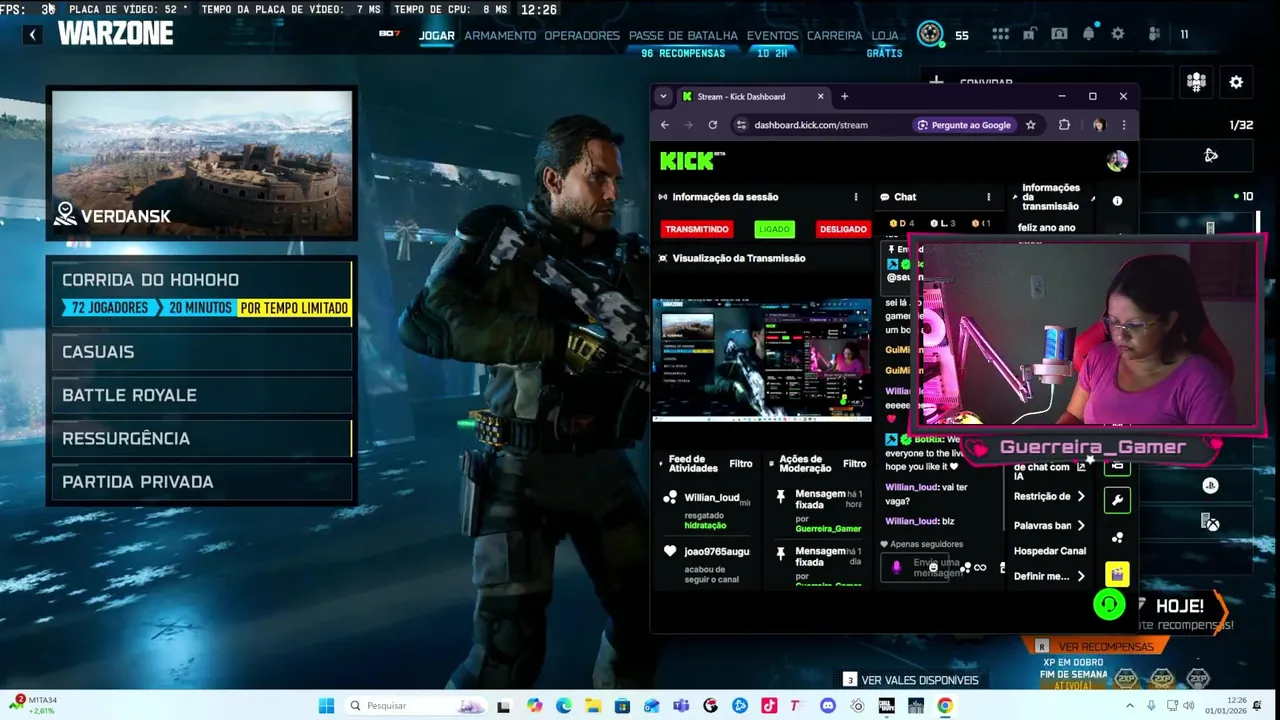The width and height of the screenshot is (1280, 720).
Task: Open new tab in Chrome
Action: pyautogui.click(x=844, y=97)
